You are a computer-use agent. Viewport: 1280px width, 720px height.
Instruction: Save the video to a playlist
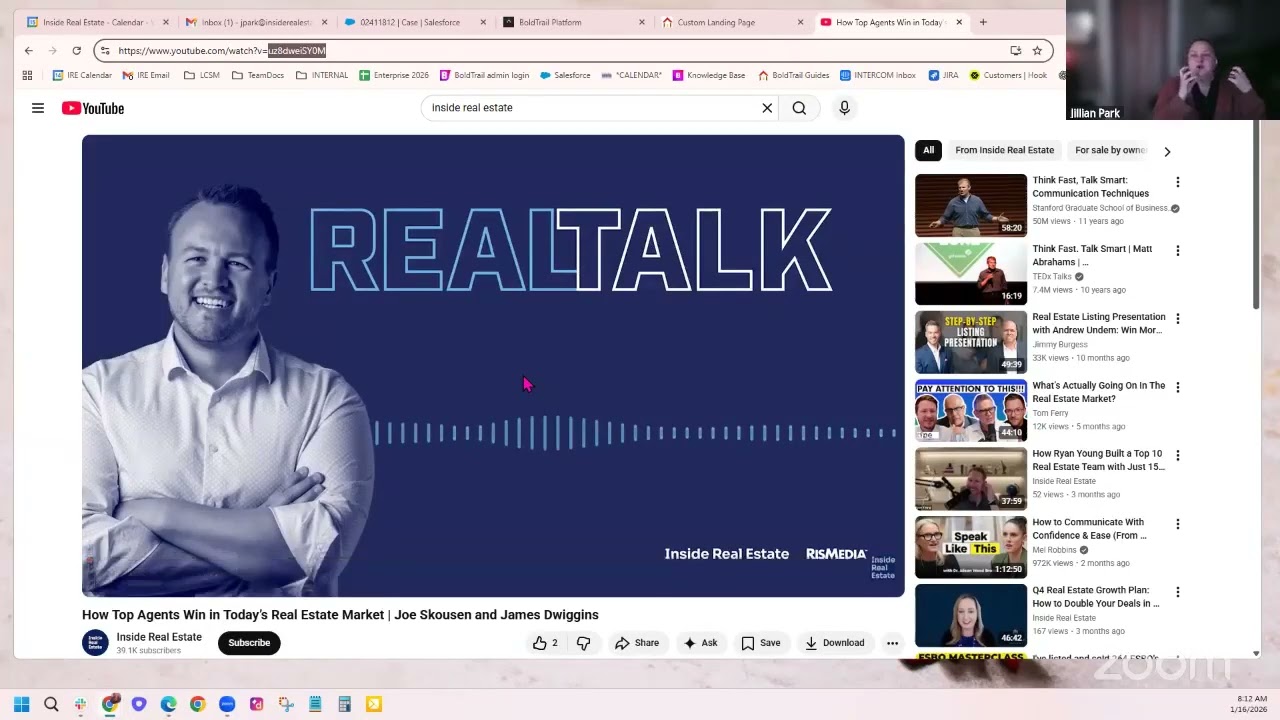760,643
